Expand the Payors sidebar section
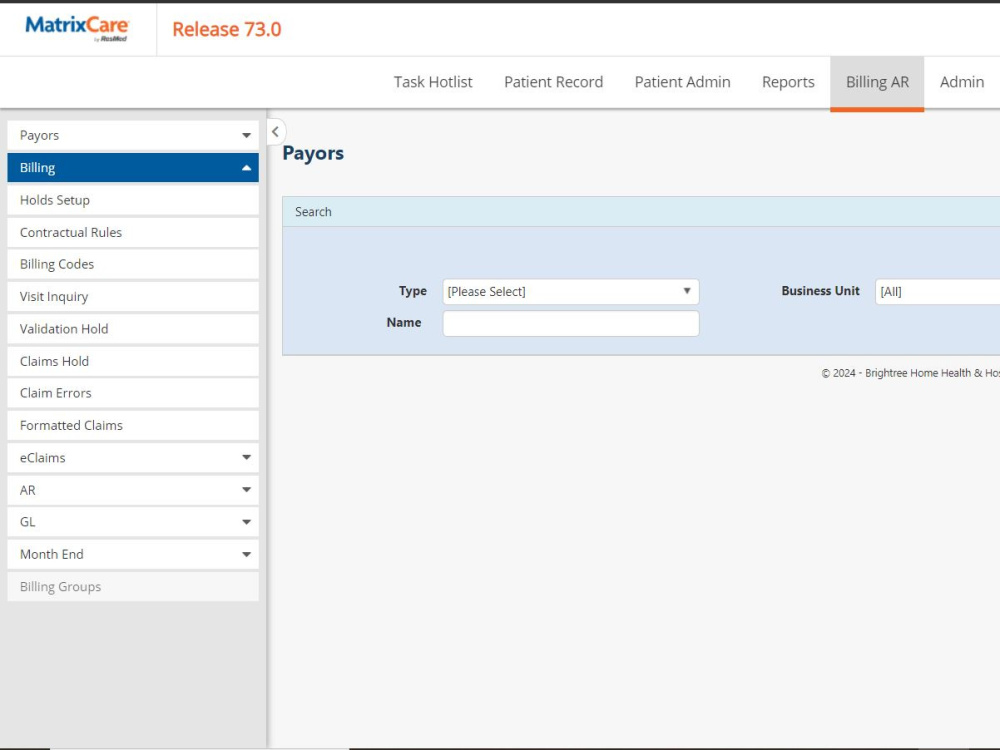The width and height of the screenshot is (1000, 750). coord(133,135)
